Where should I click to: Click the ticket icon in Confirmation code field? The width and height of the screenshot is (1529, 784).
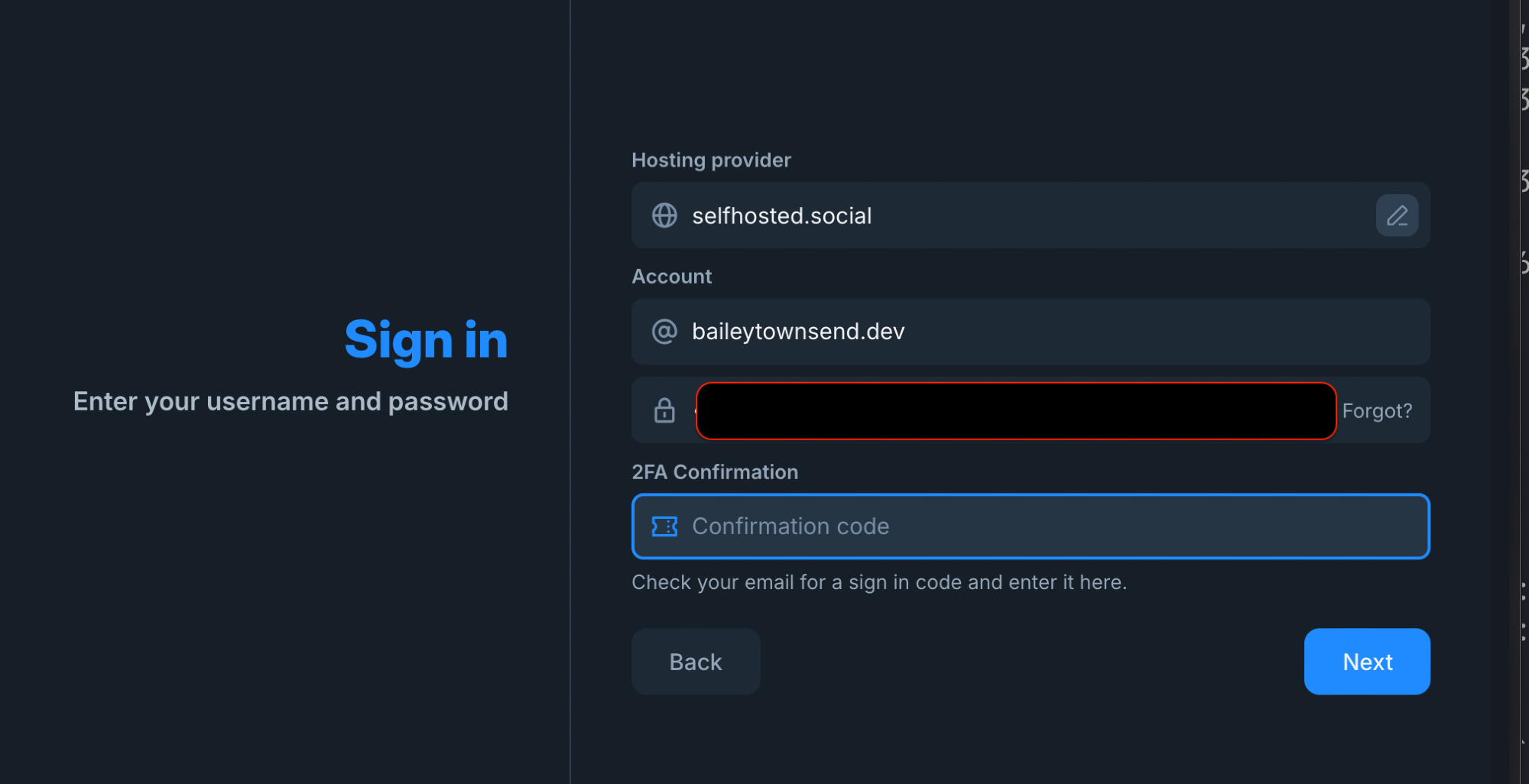click(x=664, y=526)
